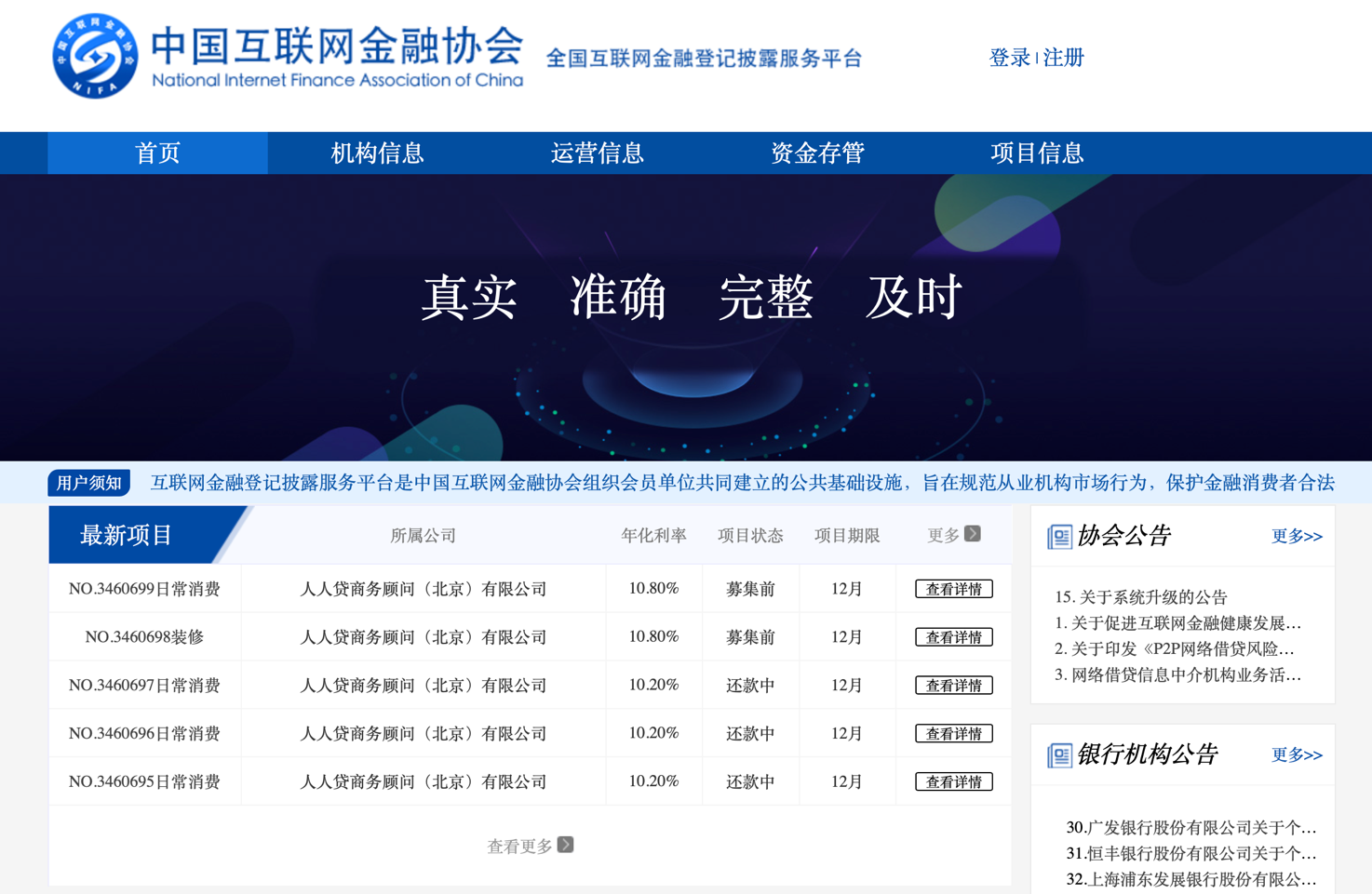Click the 银行机构公告 panel document icon
The width and height of the screenshot is (1372, 894).
1059,755
